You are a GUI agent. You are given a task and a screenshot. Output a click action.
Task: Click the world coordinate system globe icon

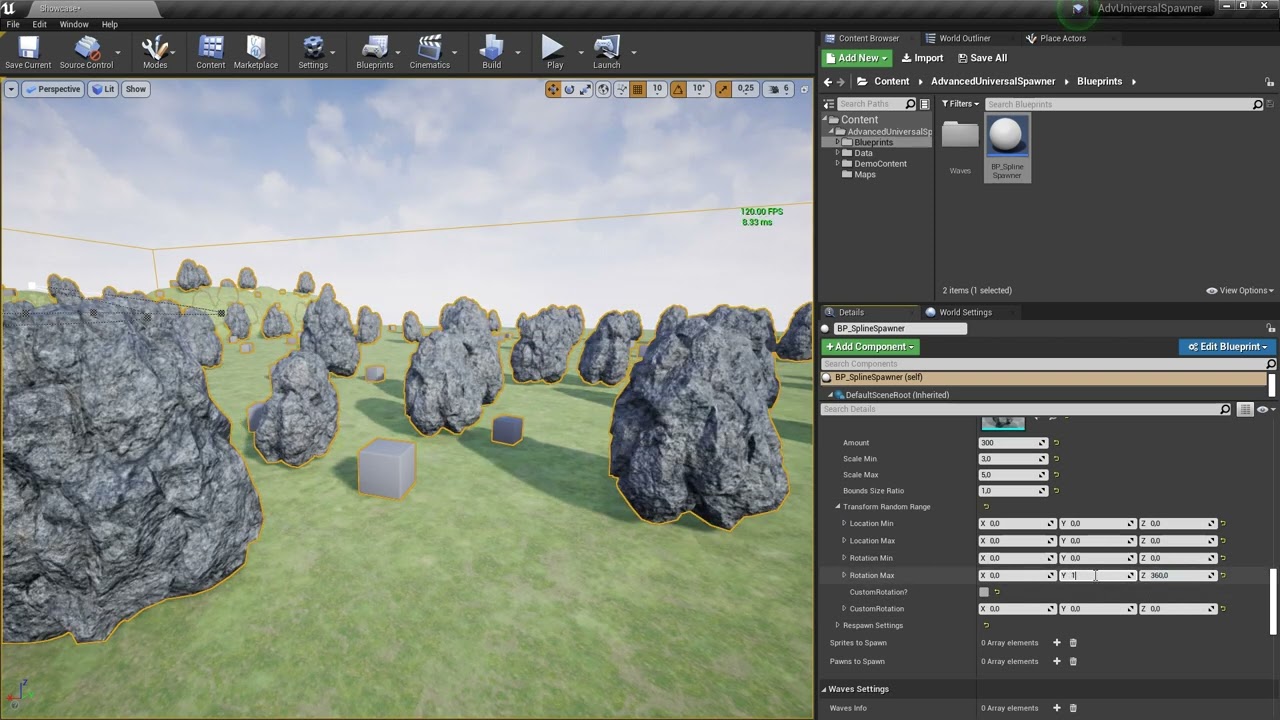pos(603,89)
